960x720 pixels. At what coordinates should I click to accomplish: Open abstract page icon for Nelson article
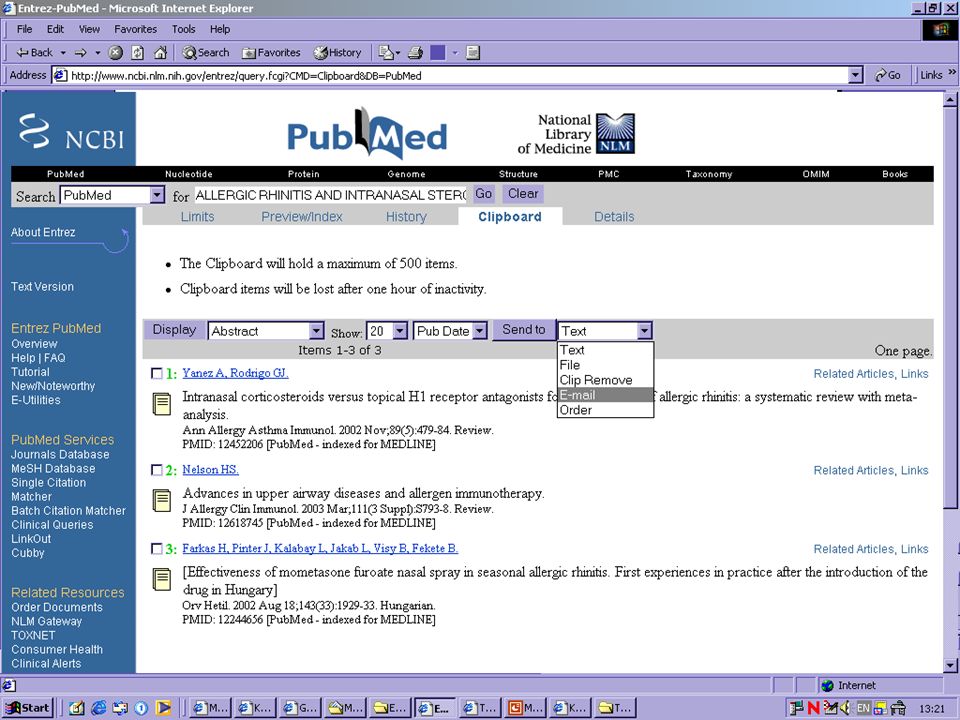[162, 501]
